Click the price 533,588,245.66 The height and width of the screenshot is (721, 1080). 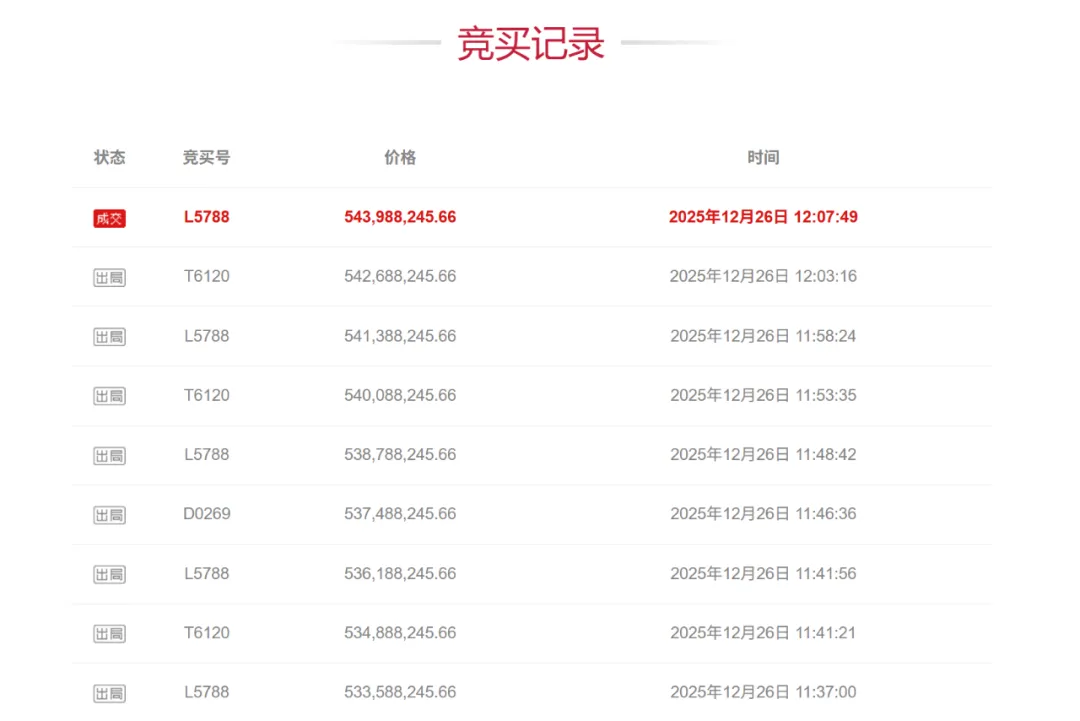[400, 692]
